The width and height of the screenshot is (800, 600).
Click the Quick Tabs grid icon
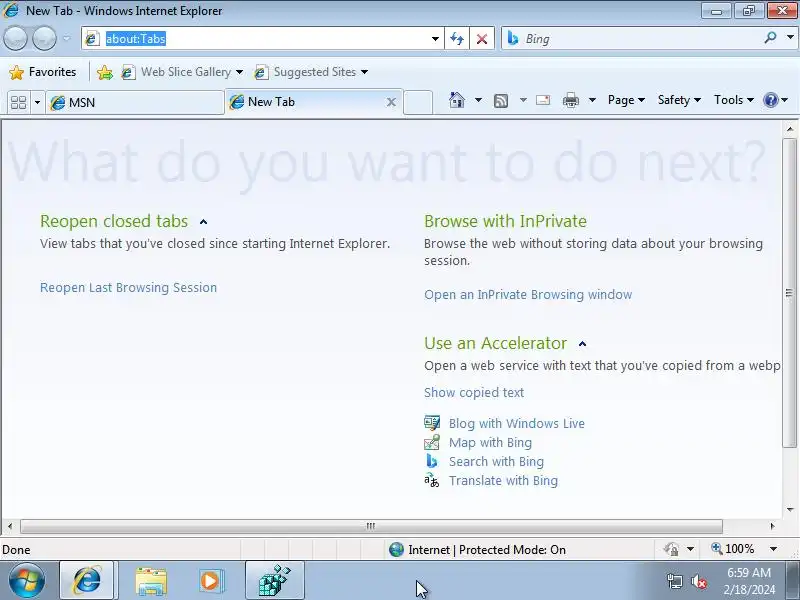pos(18,103)
